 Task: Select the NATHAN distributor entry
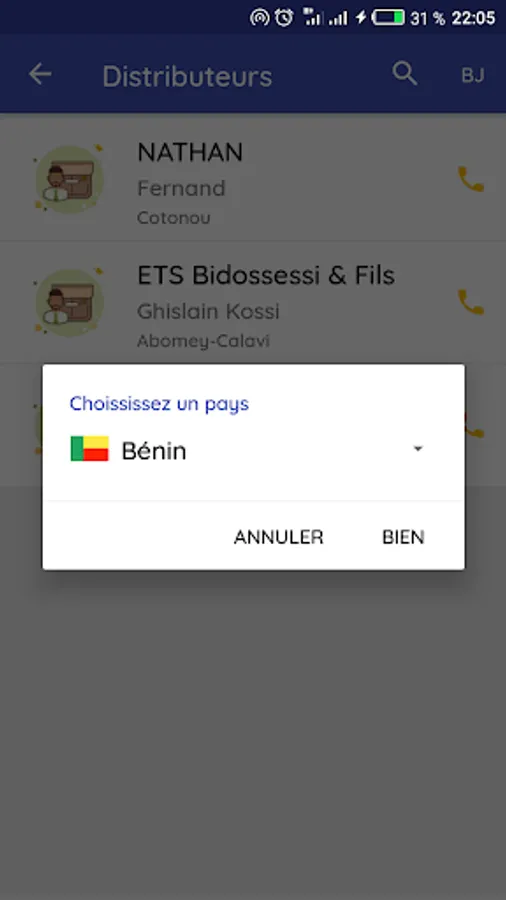(x=253, y=179)
